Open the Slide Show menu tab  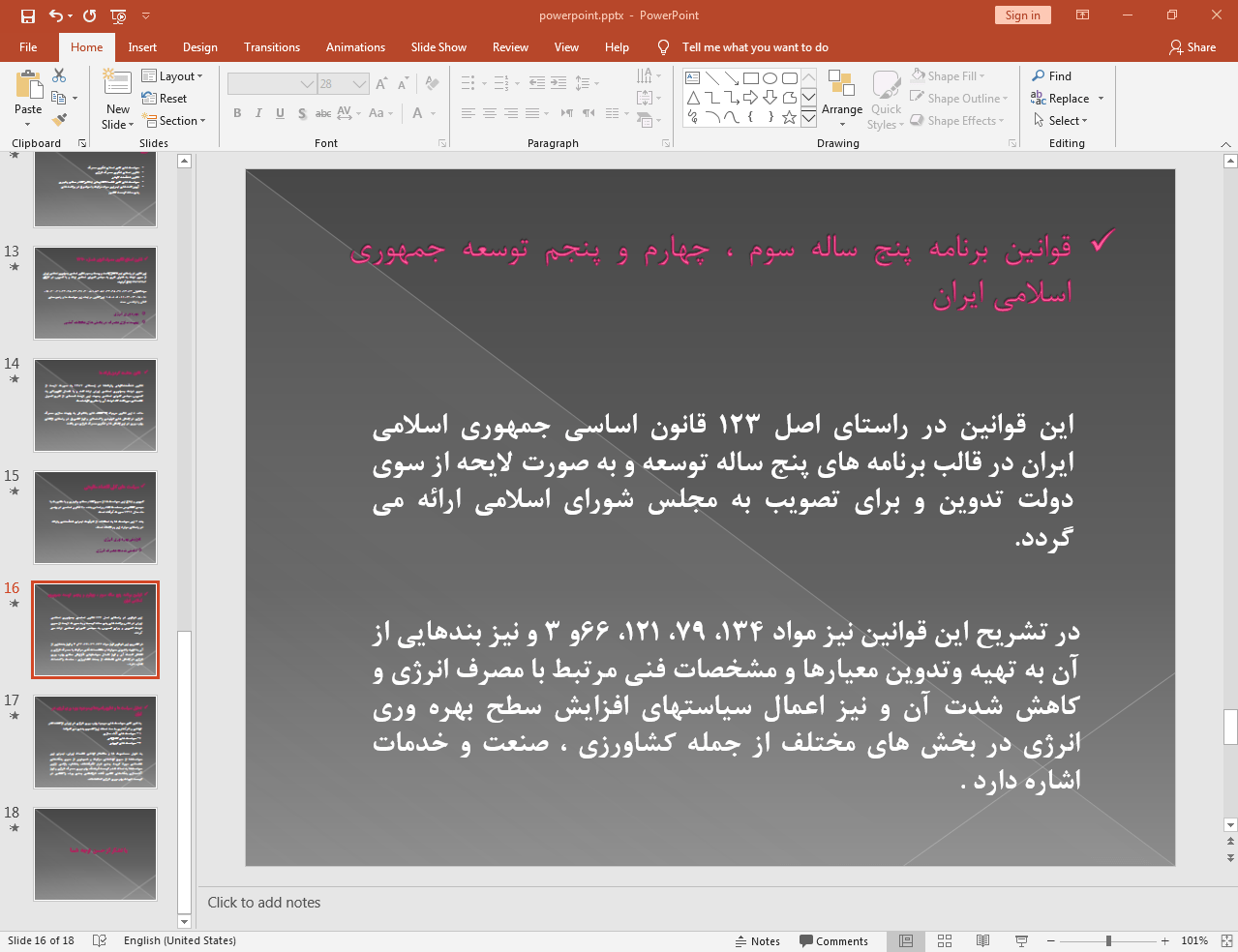click(x=438, y=46)
